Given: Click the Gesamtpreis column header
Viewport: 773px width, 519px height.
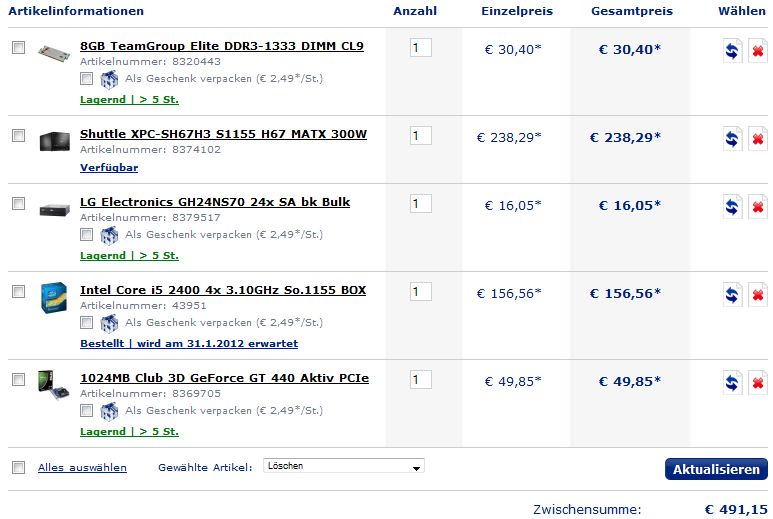Looking at the screenshot, I should point(632,11).
